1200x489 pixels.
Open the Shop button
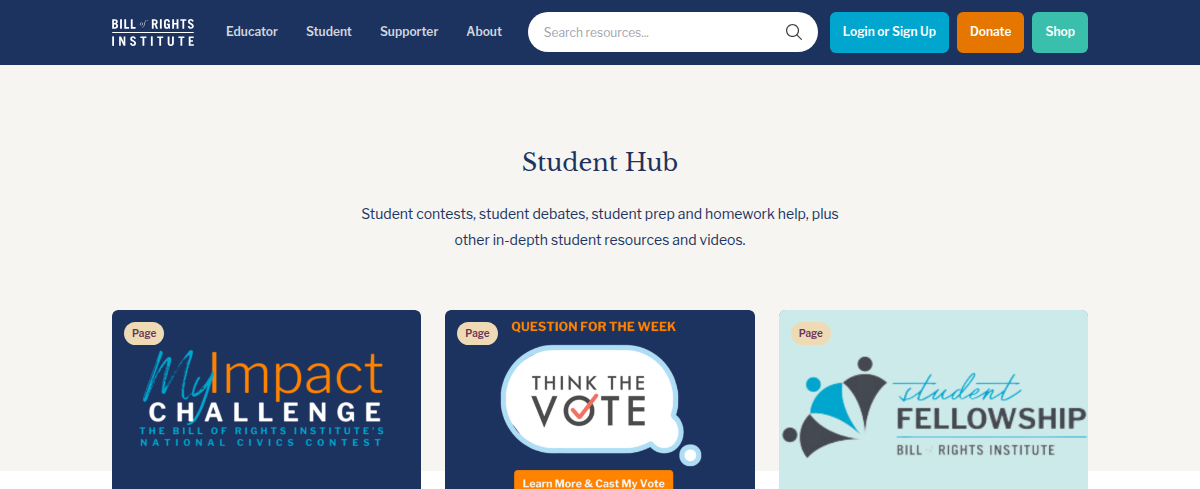point(1060,32)
